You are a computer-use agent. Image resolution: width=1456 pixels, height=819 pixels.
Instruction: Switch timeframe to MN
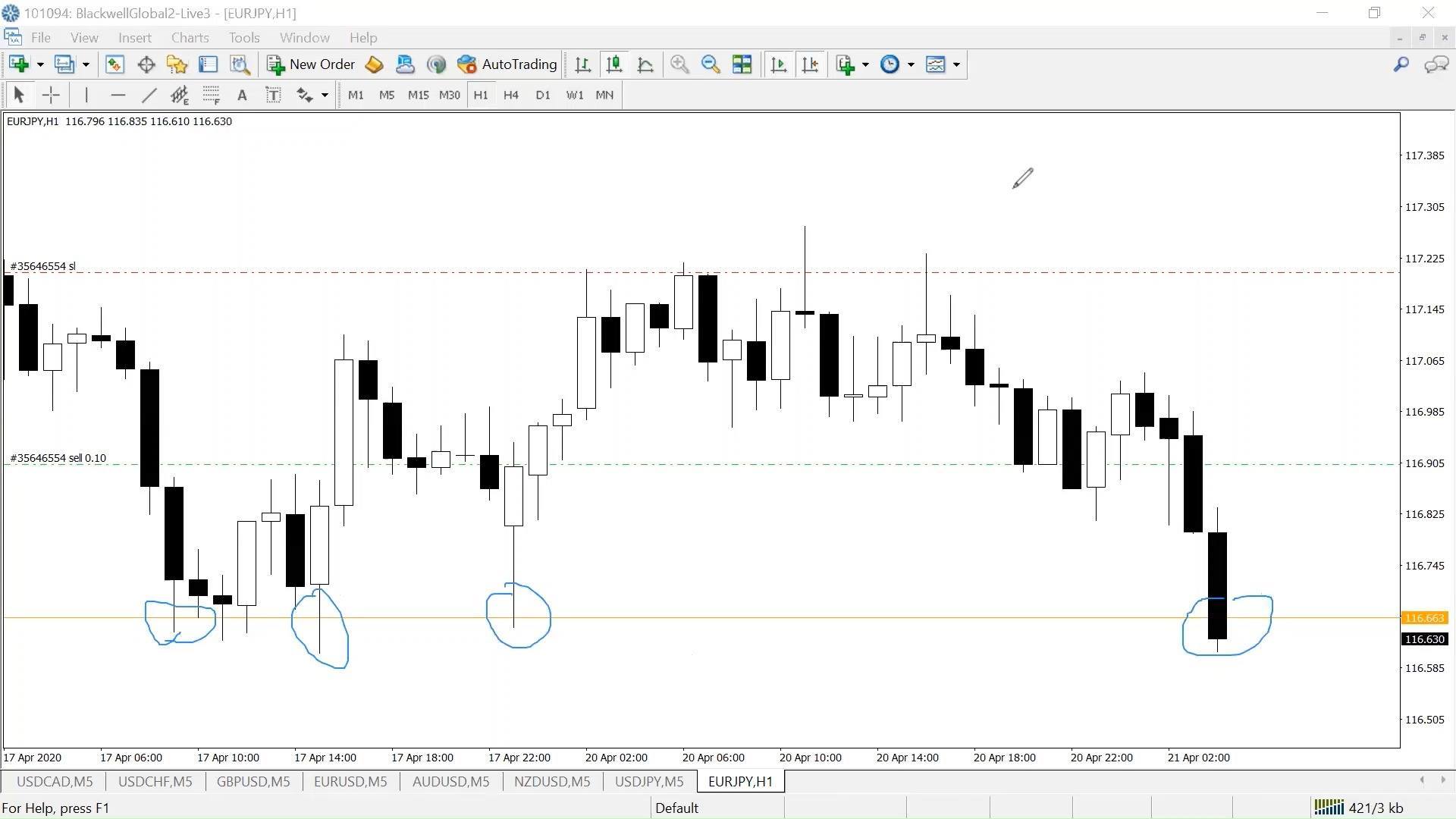click(604, 95)
